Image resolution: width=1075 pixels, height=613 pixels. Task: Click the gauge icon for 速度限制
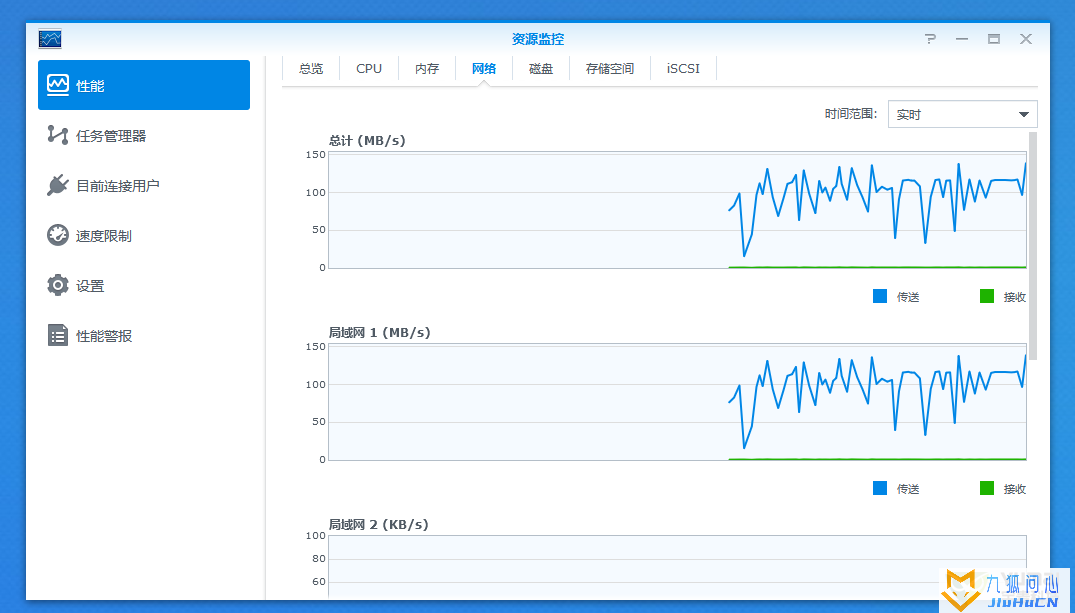[58, 235]
